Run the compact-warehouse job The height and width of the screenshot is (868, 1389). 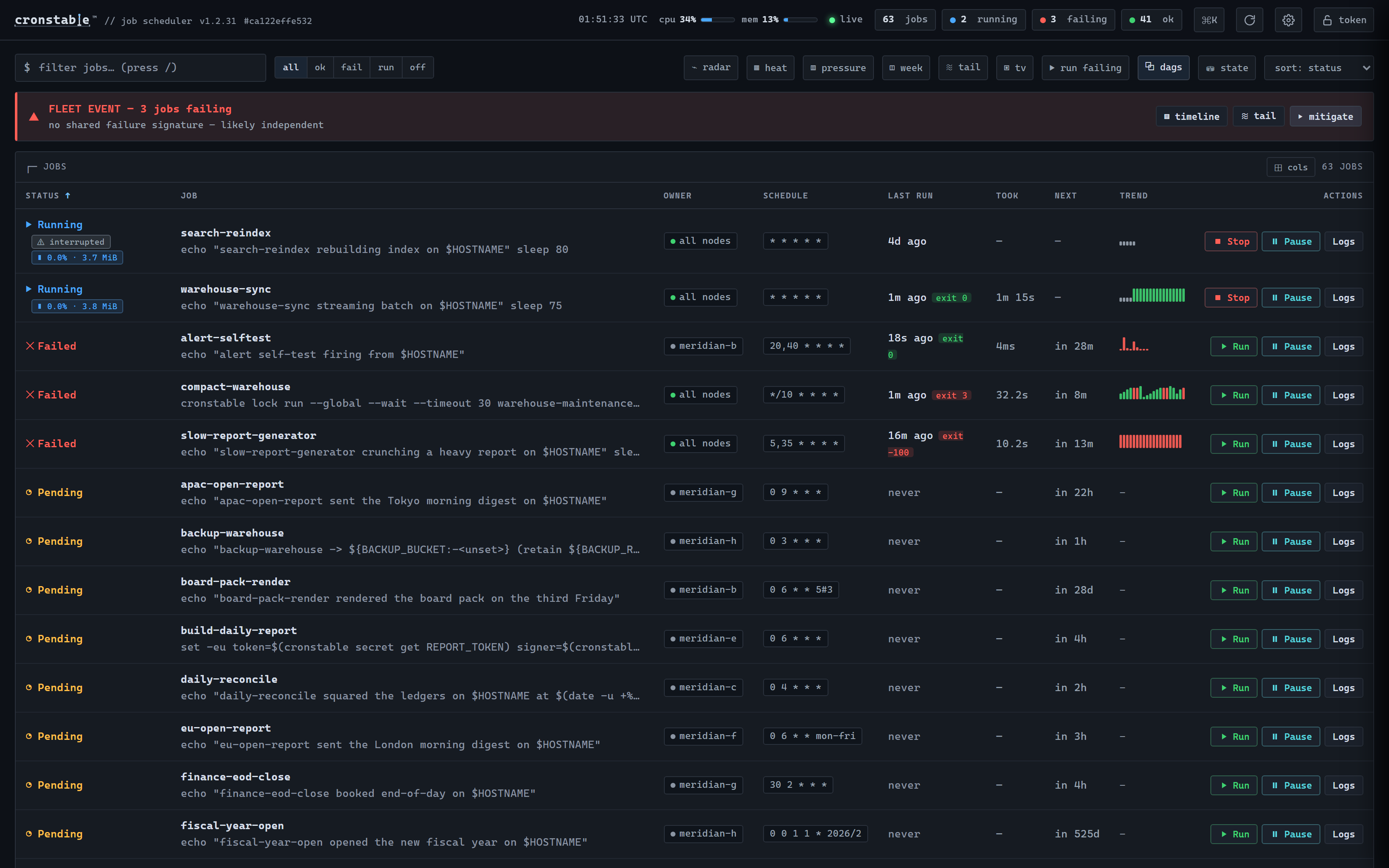coord(1234,396)
